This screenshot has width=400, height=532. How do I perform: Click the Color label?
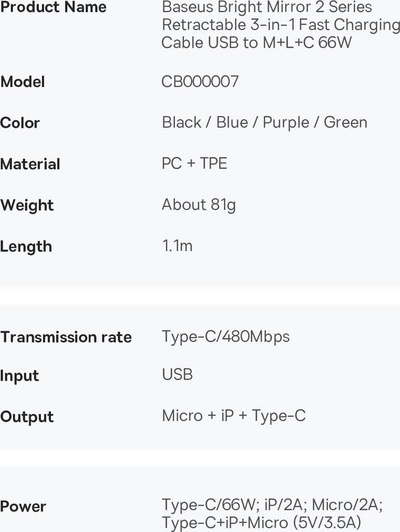click(20, 123)
